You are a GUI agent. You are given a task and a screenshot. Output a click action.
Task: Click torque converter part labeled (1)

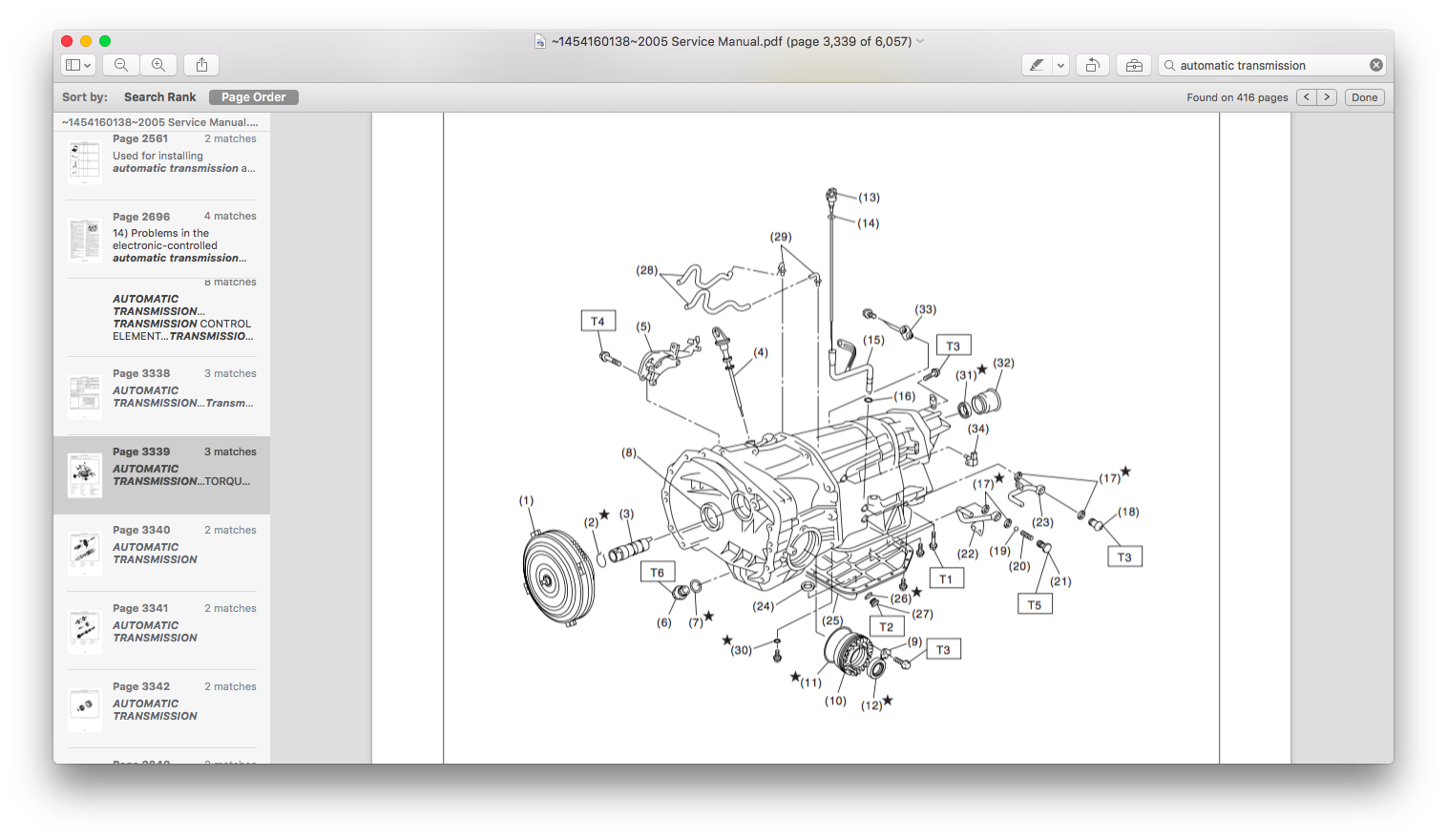[x=559, y=577]
